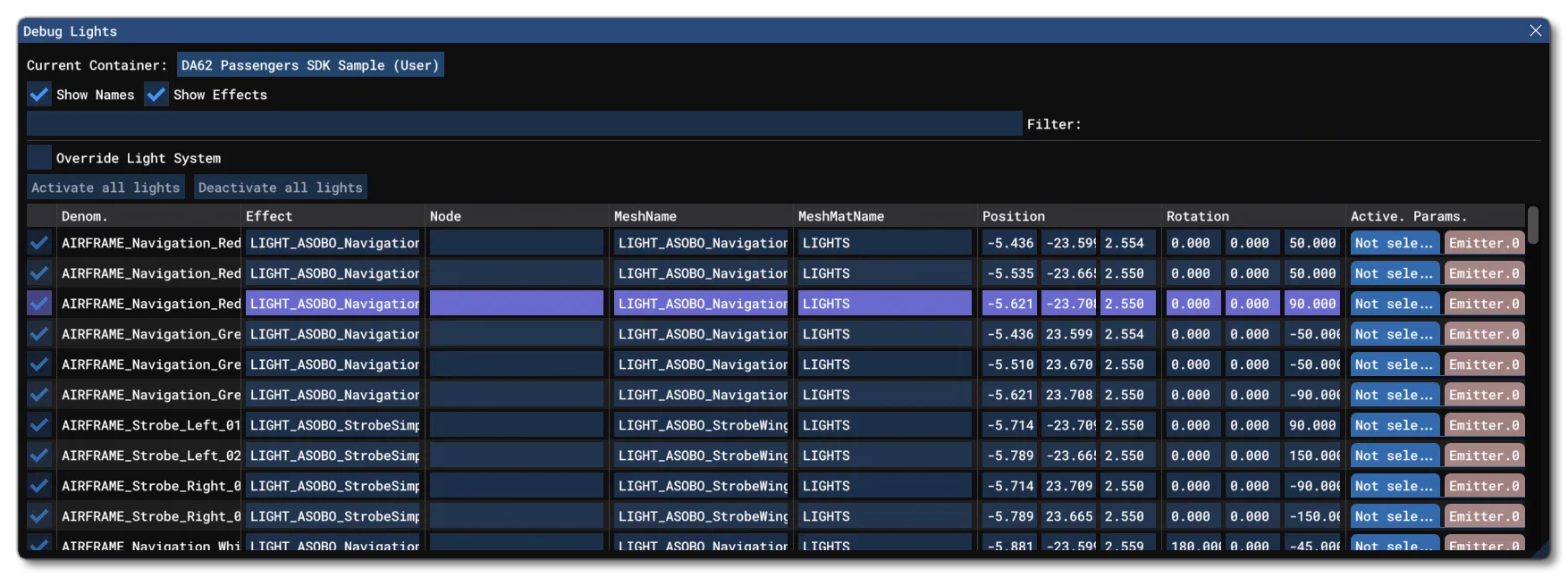Click the rotation value 150.00 of Strobe_Left_02
The image size is (1568, 577).
coord(1312,455)
